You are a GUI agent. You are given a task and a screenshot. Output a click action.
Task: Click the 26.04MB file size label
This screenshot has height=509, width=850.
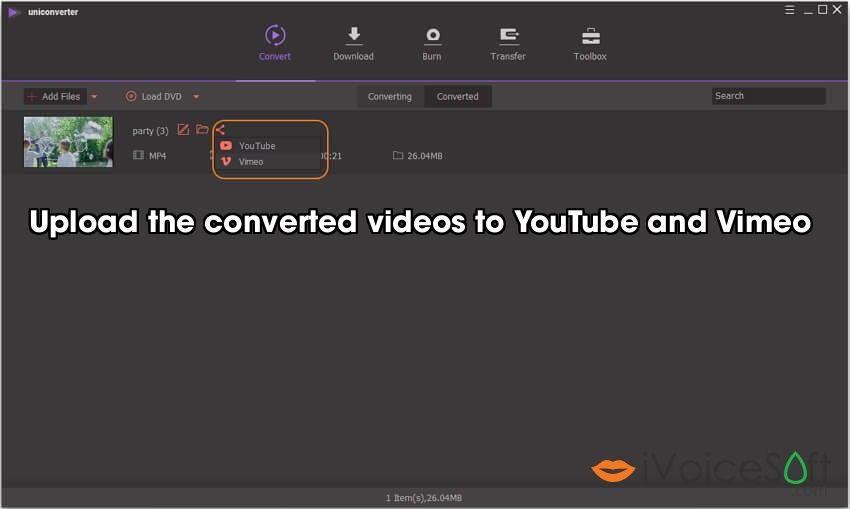click(x=424, y=156)
